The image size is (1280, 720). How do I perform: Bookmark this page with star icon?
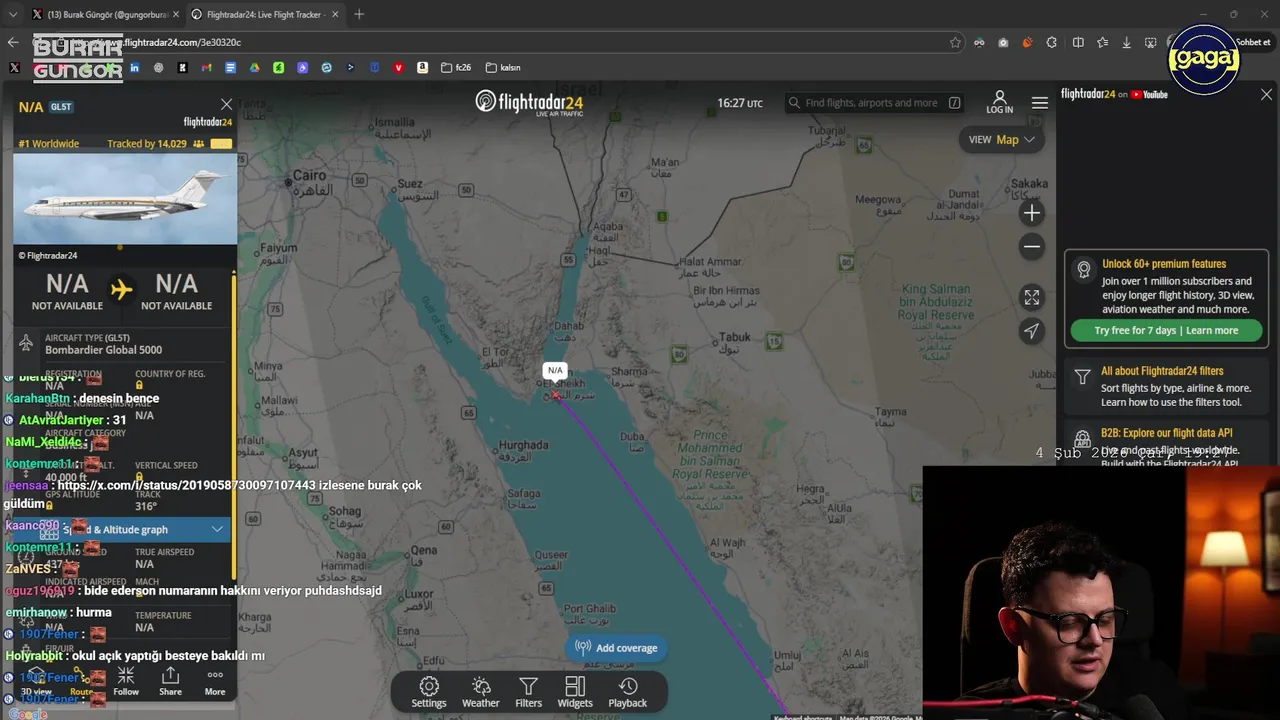[x=955, y=42]
